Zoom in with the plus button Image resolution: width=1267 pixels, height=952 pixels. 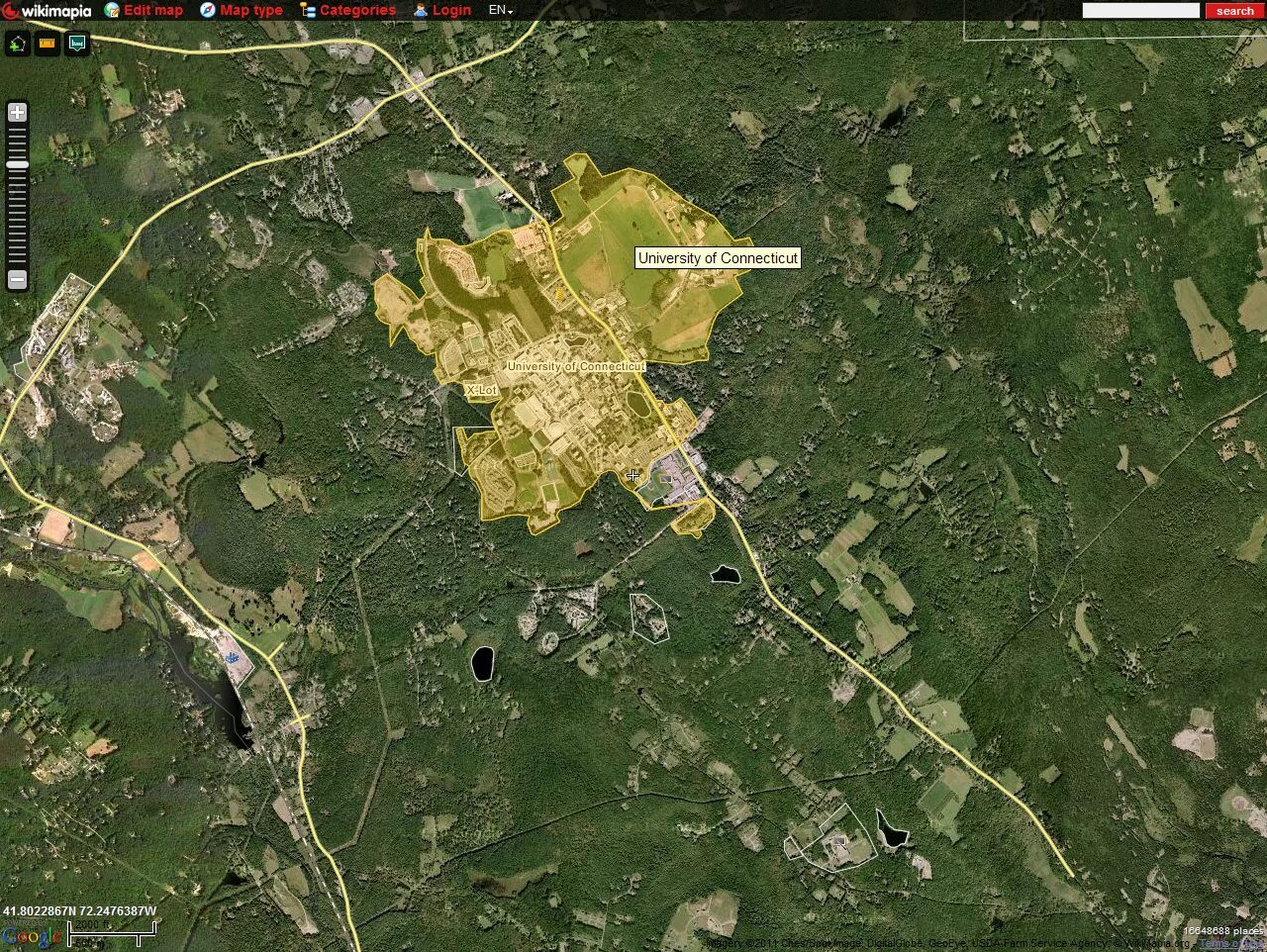pos(17,113)
